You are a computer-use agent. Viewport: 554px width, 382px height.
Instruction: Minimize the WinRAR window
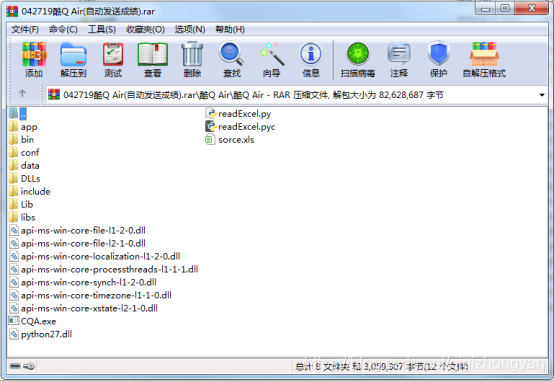pos(486,8)
